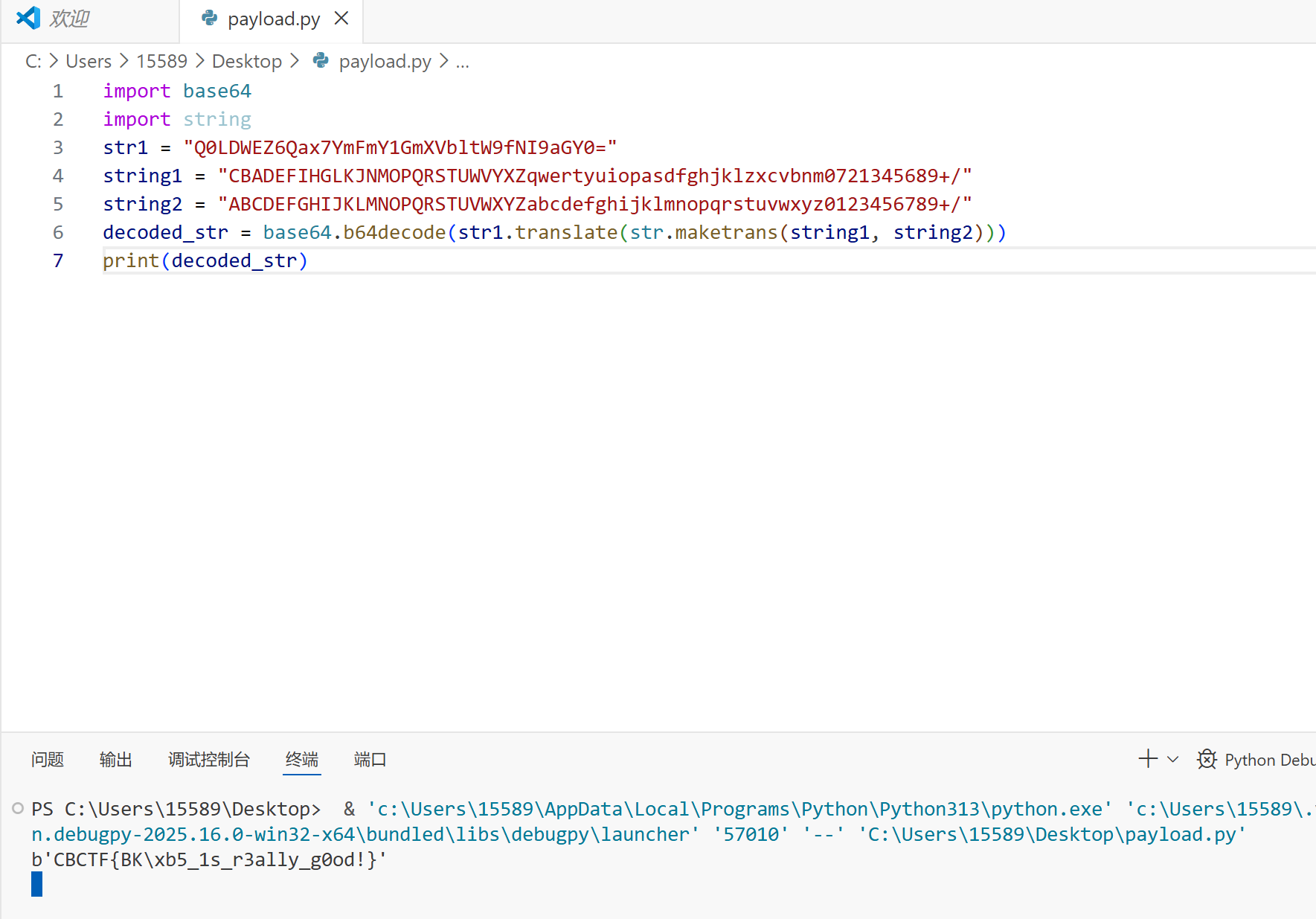Open the 端口 ports panel tab
The height and width of the screenshot is (919, 1316).
[370, 759]
